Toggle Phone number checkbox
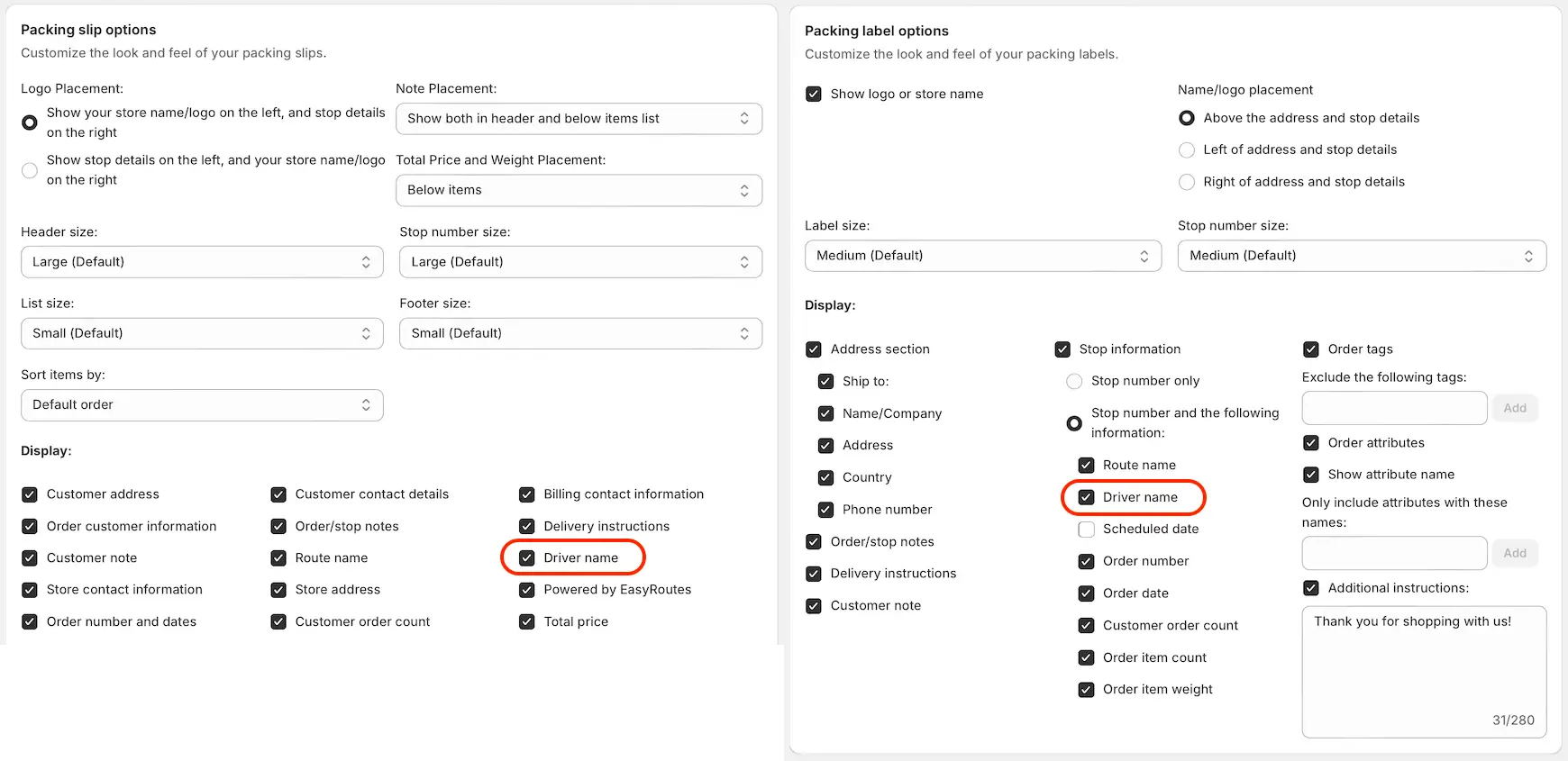This screenshot has width=1568, height=761. tap(825, 510)
